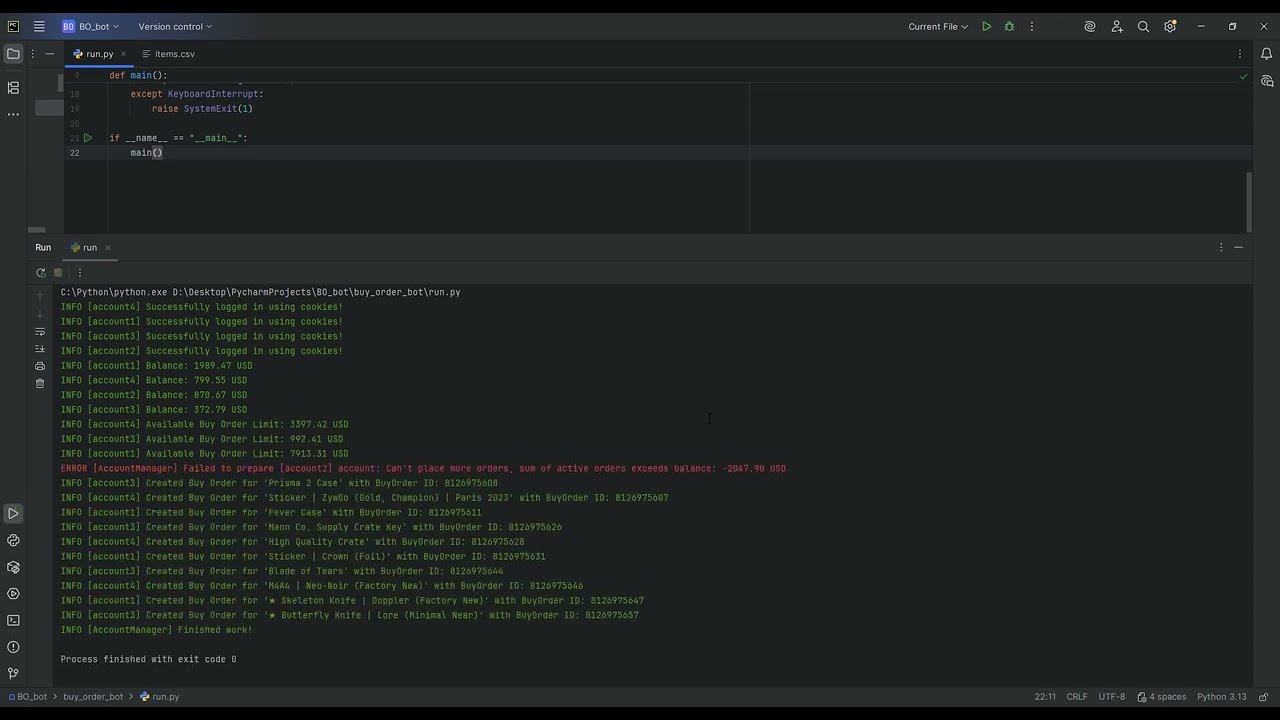
Task: Click the PyCharm logo icon
Action: tap(13, 27)
